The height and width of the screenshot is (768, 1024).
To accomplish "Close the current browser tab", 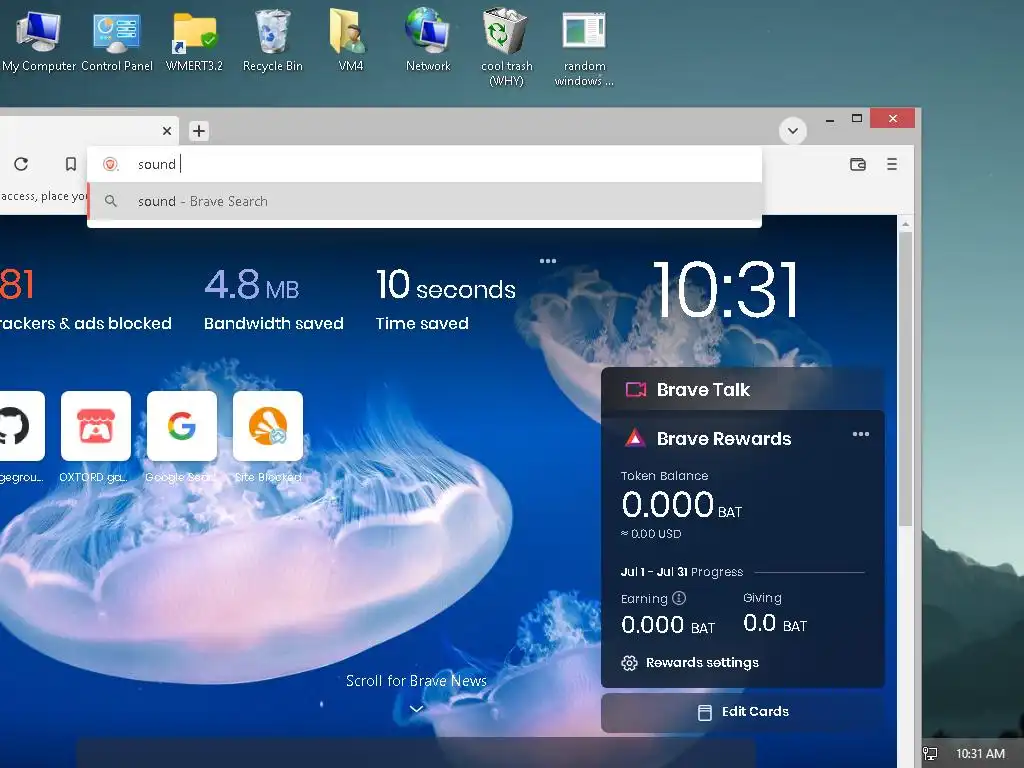I will pyautogui.click(x=167, y=131).
